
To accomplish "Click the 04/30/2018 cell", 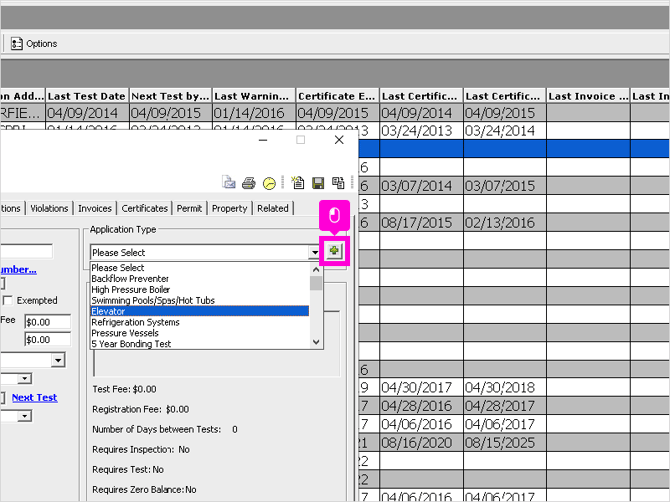I will (504, 388).
